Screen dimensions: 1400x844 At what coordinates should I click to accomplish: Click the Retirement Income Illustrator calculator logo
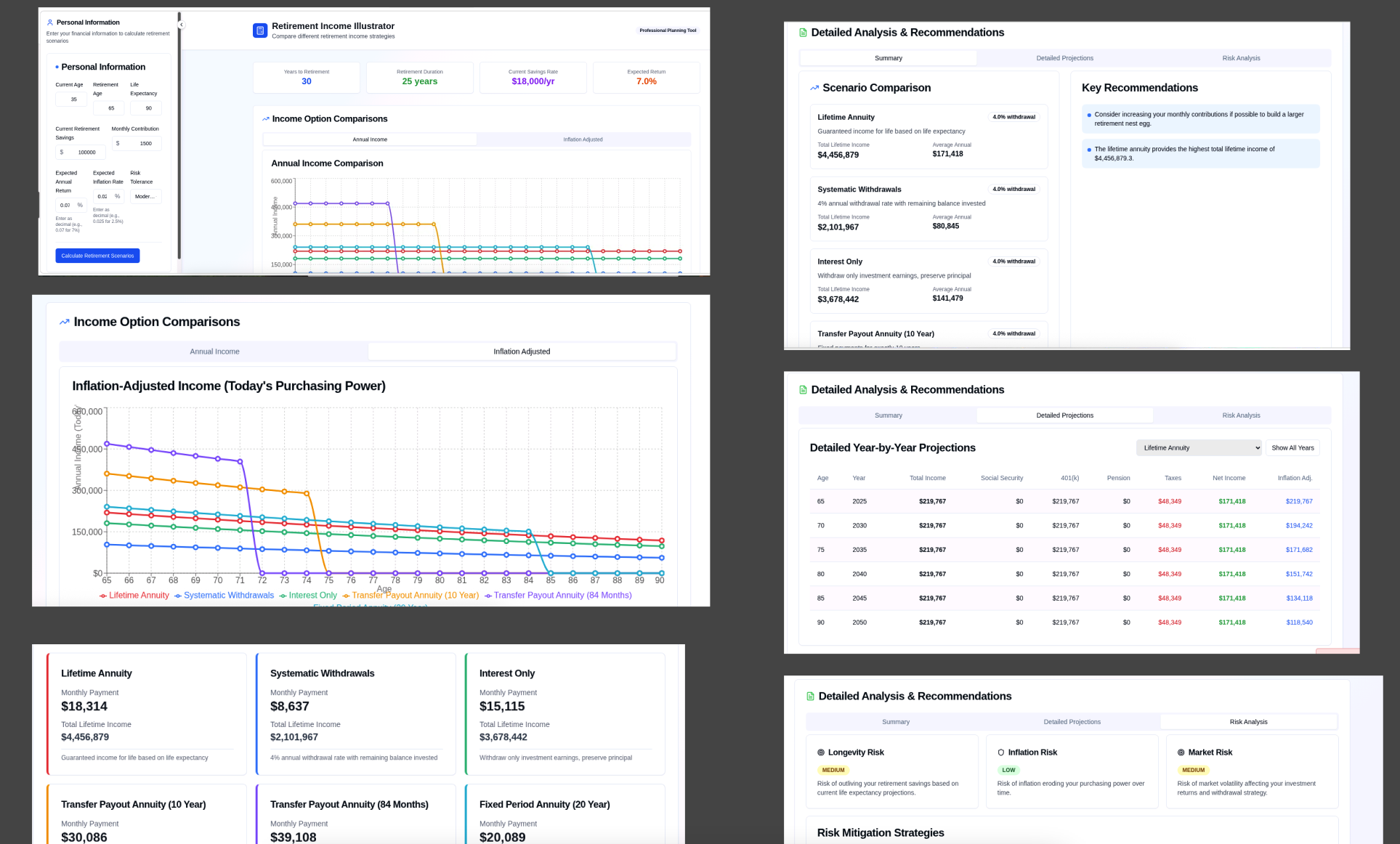point(259,31)
